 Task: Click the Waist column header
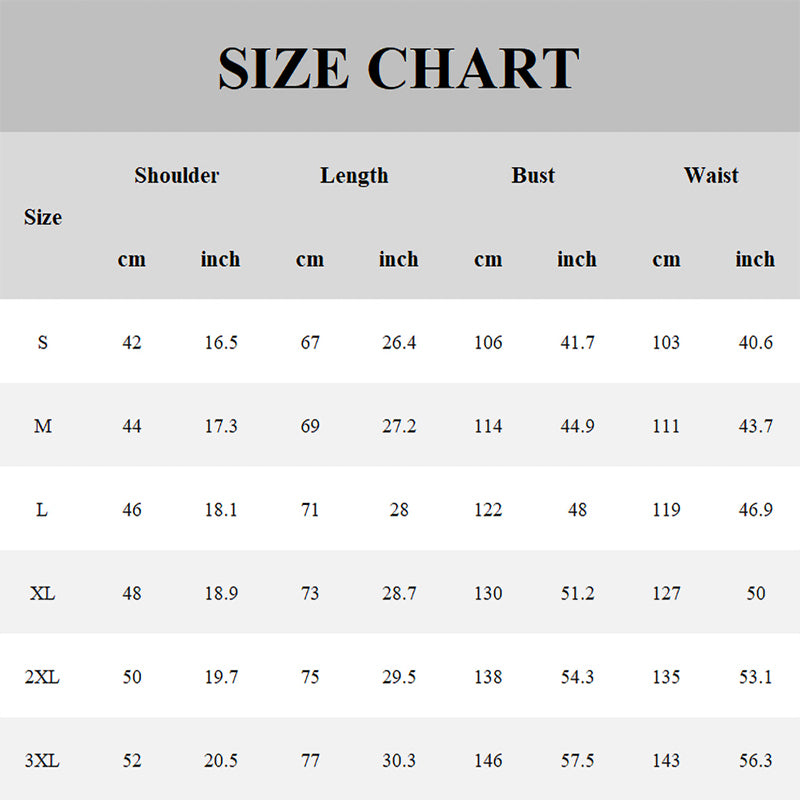(x=711, y=176)
